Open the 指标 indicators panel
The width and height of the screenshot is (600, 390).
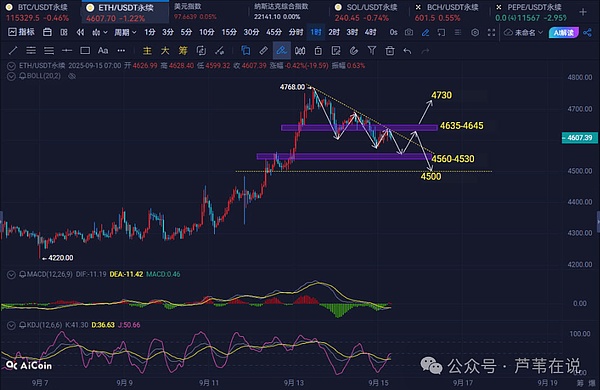click(21, 32)
